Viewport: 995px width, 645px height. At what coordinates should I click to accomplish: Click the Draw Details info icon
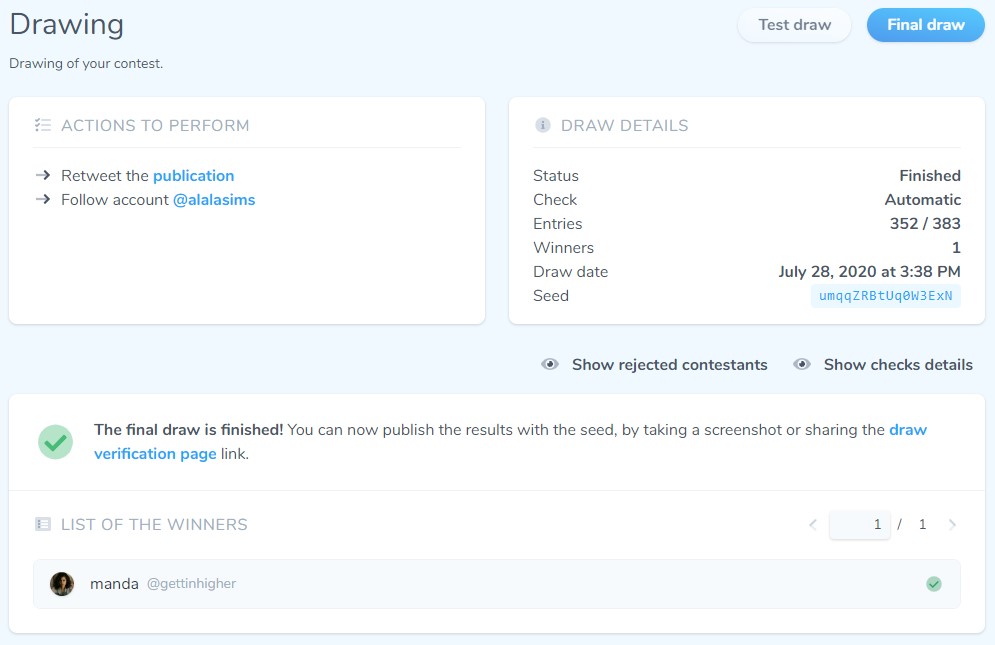pos(543,125)
